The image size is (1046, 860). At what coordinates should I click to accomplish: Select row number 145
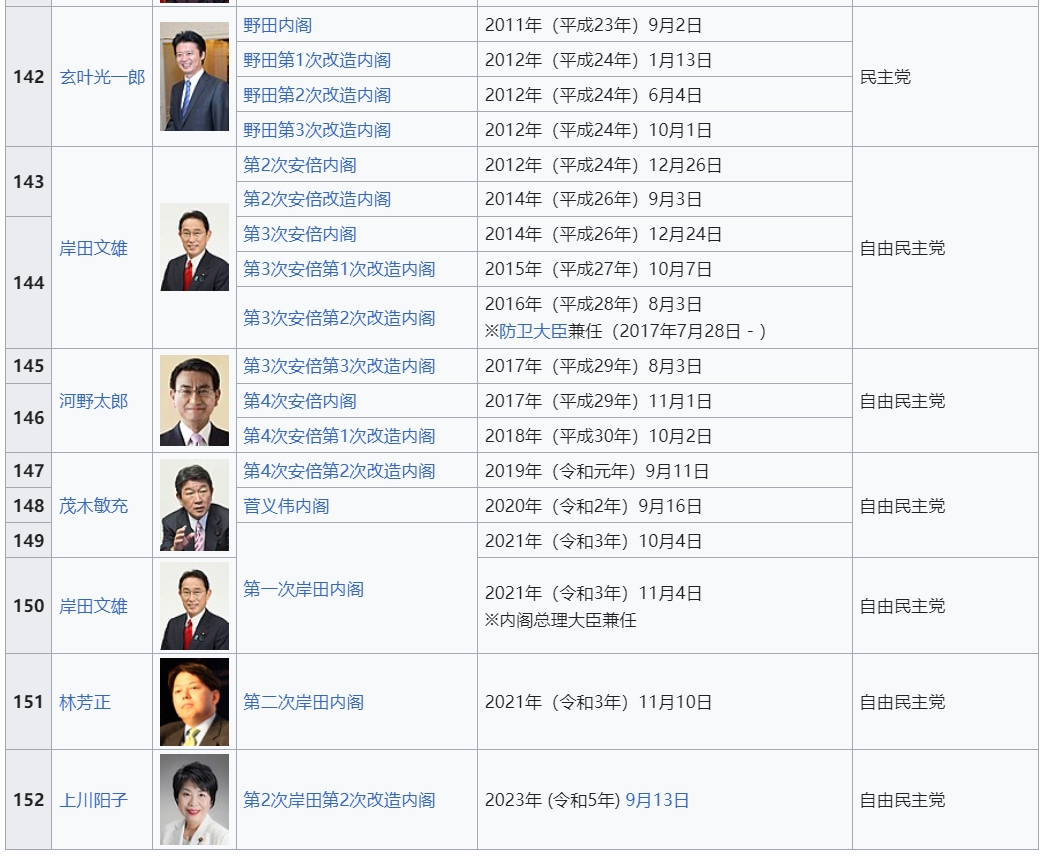tap(29, 366)
